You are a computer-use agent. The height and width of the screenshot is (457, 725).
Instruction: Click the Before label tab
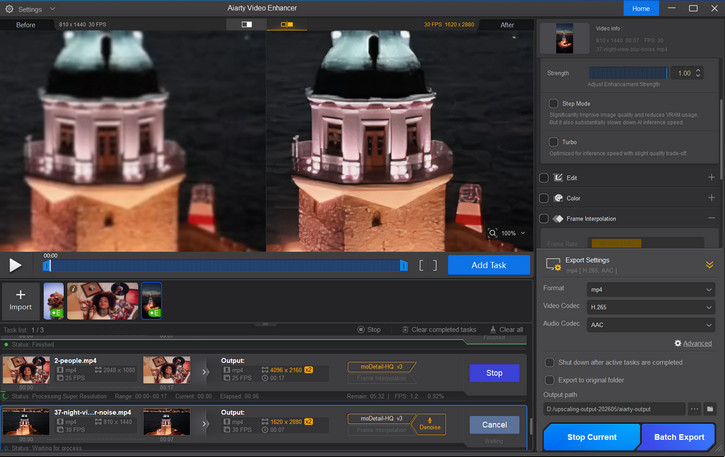25,25
